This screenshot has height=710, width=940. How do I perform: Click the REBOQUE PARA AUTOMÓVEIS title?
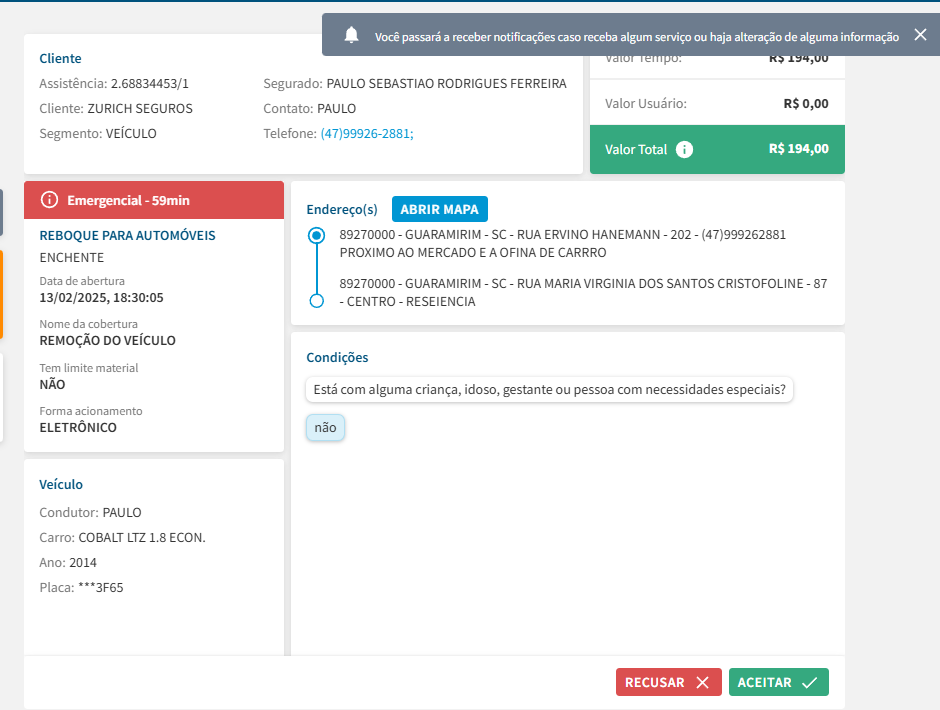coord(127,236)
